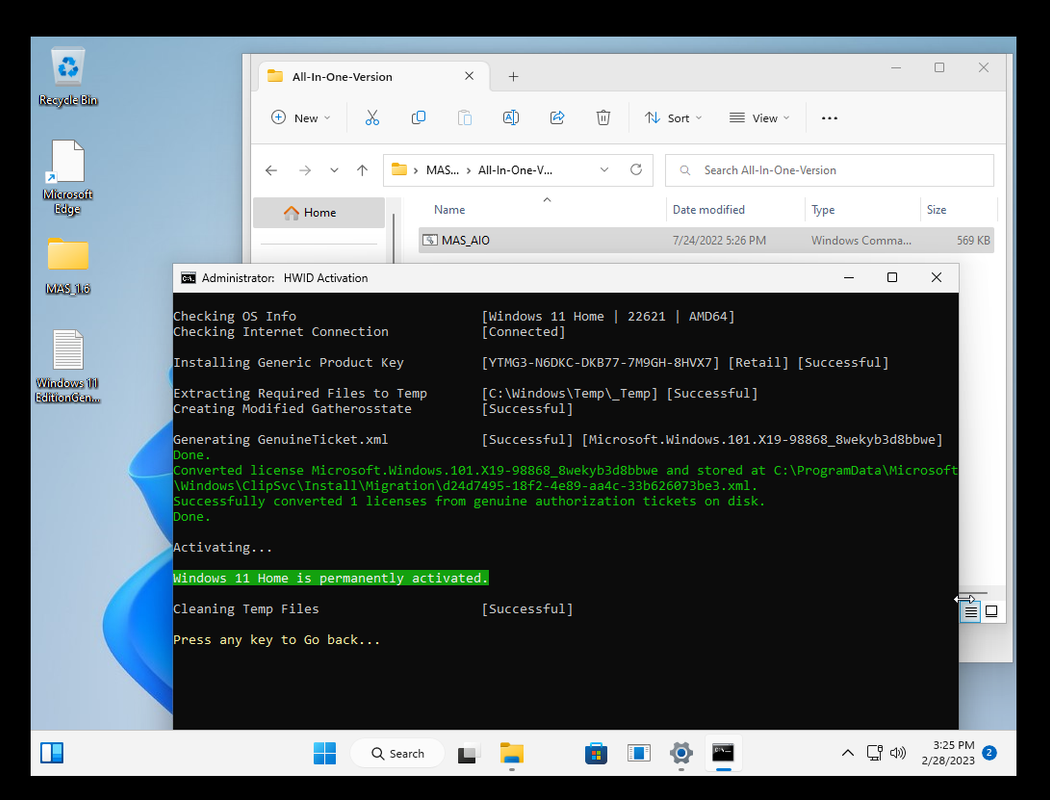The width and height of the screenshot is (1050, 800).
Task: Open Widgets panel on taskbar
Action: coord(52,753)
